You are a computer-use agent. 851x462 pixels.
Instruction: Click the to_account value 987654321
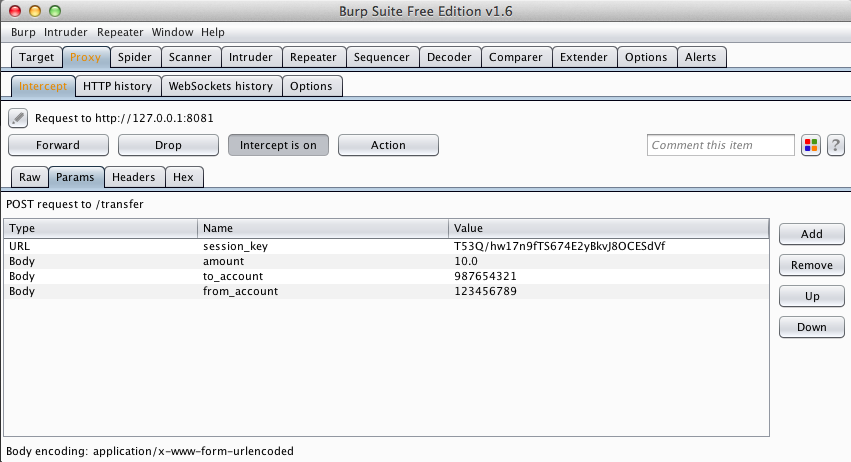(485, 276)
